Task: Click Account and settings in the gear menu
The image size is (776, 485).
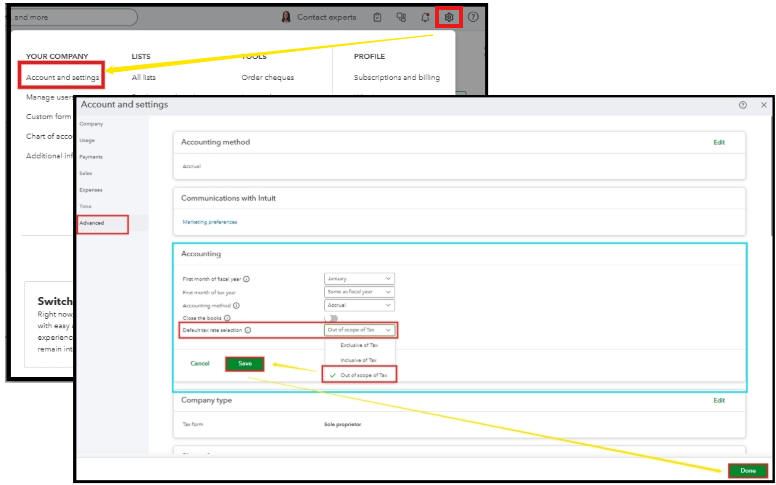Action: coord(62,78)
